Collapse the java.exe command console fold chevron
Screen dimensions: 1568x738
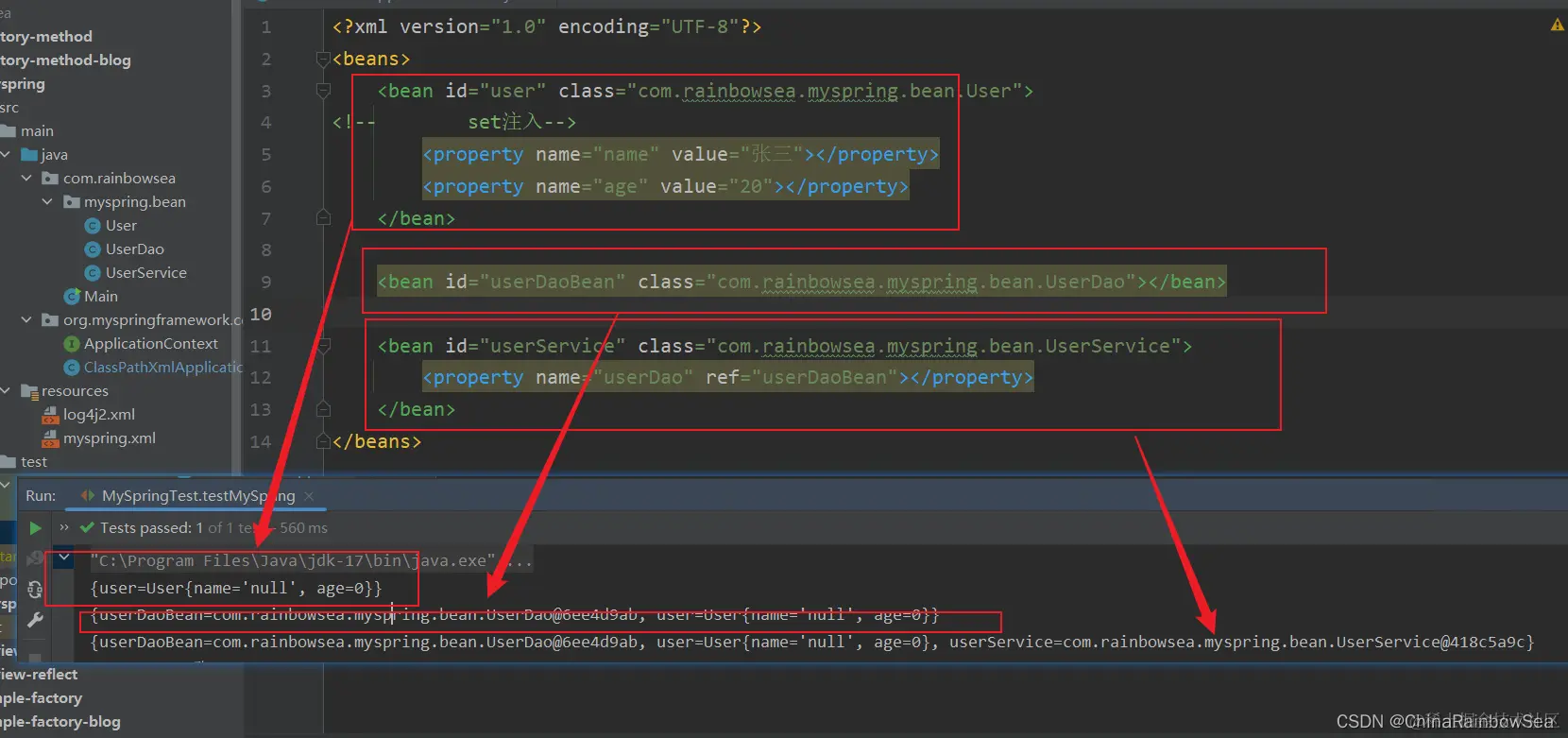pos(64,558)
